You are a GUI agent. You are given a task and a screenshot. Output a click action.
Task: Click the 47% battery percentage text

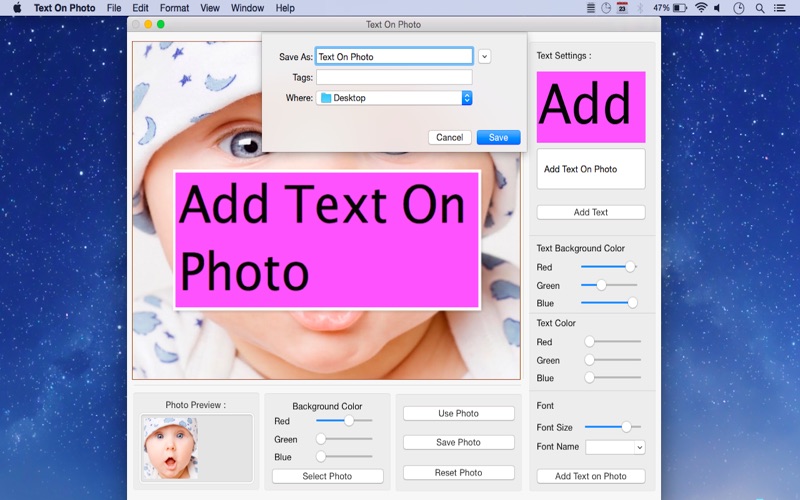[661, 8]
